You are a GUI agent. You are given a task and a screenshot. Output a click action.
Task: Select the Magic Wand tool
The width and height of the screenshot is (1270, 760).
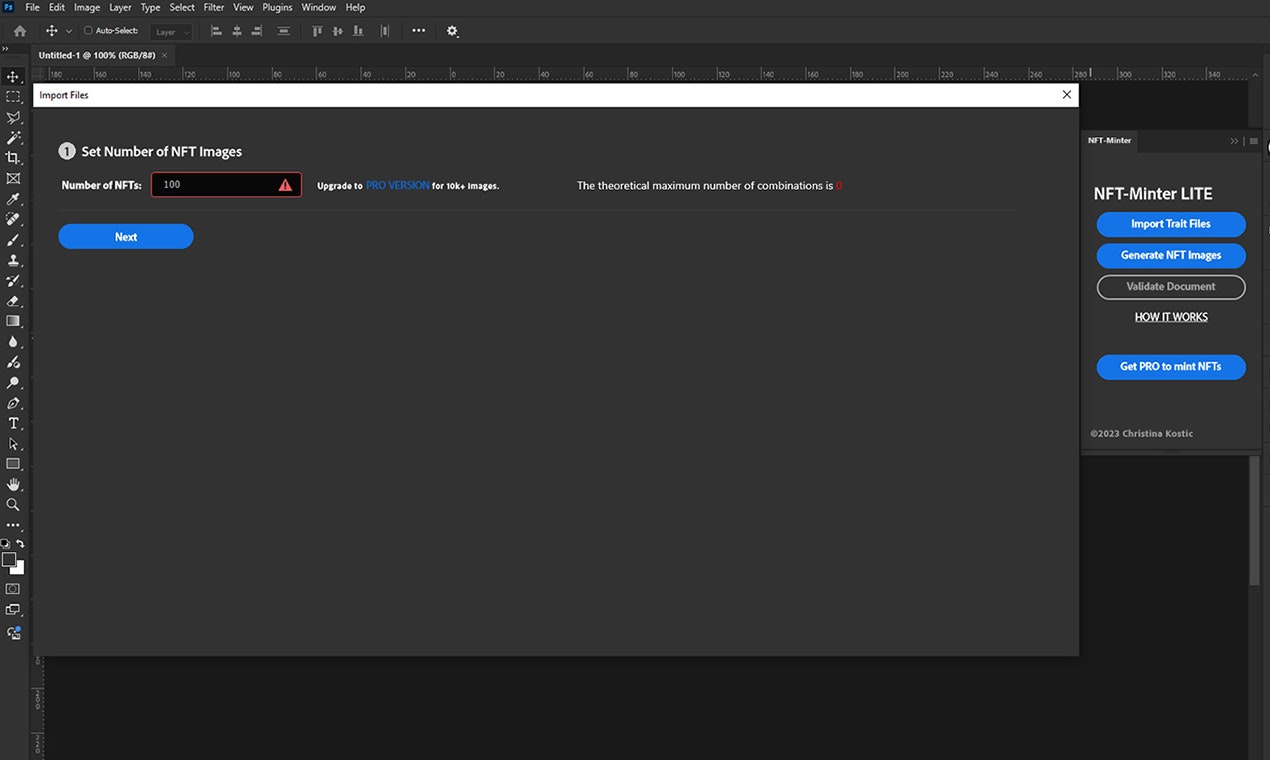pyautogui.click(x=13, y=138)
